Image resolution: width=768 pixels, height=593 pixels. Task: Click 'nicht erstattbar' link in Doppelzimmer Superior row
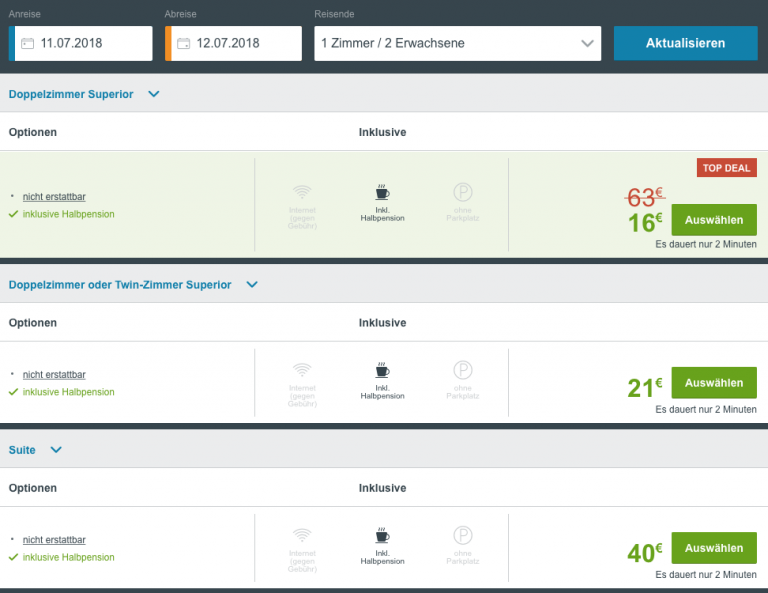[x=54, y=197]
